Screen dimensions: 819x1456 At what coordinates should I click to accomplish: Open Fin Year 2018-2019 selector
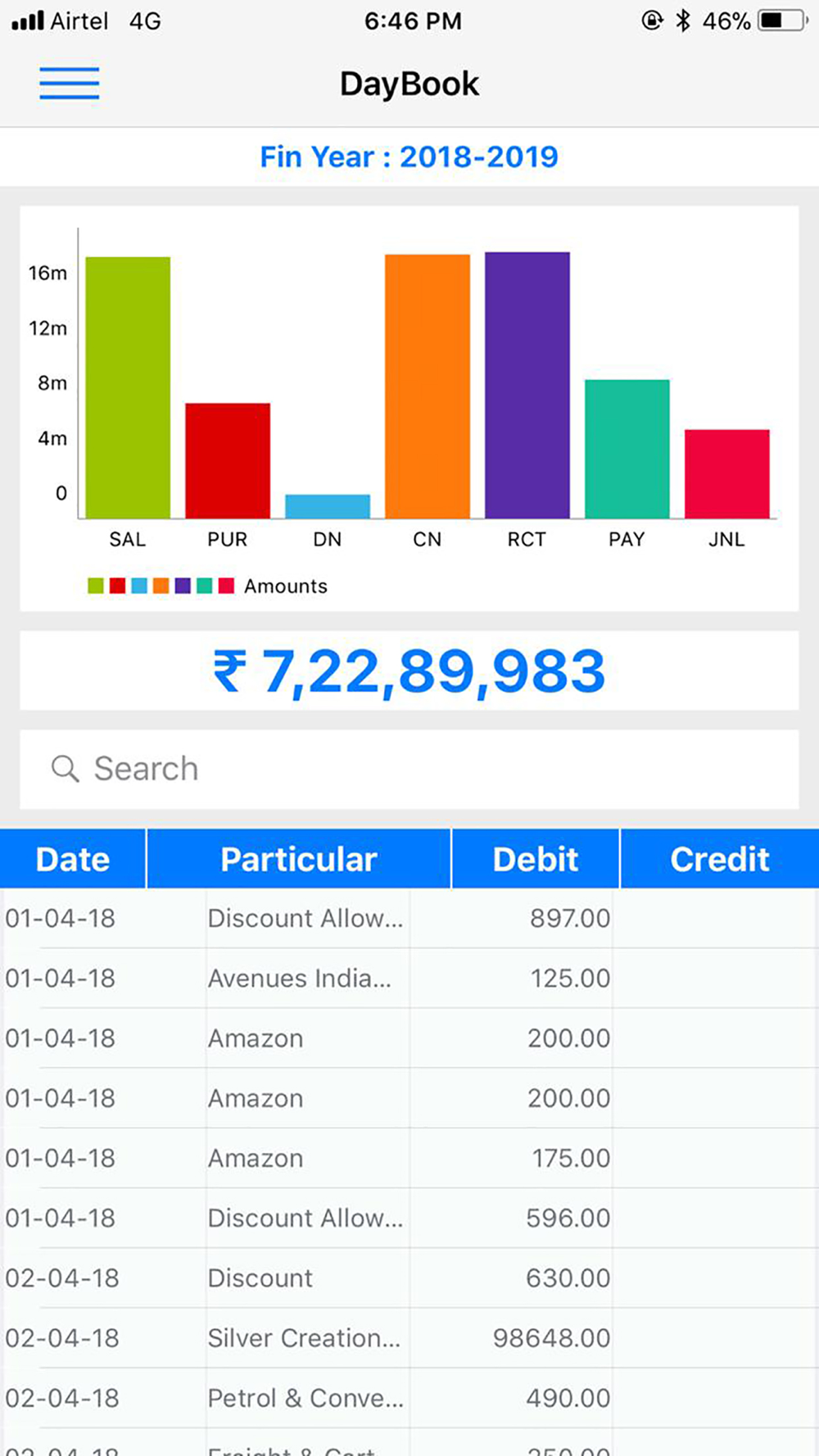(409, 156)
